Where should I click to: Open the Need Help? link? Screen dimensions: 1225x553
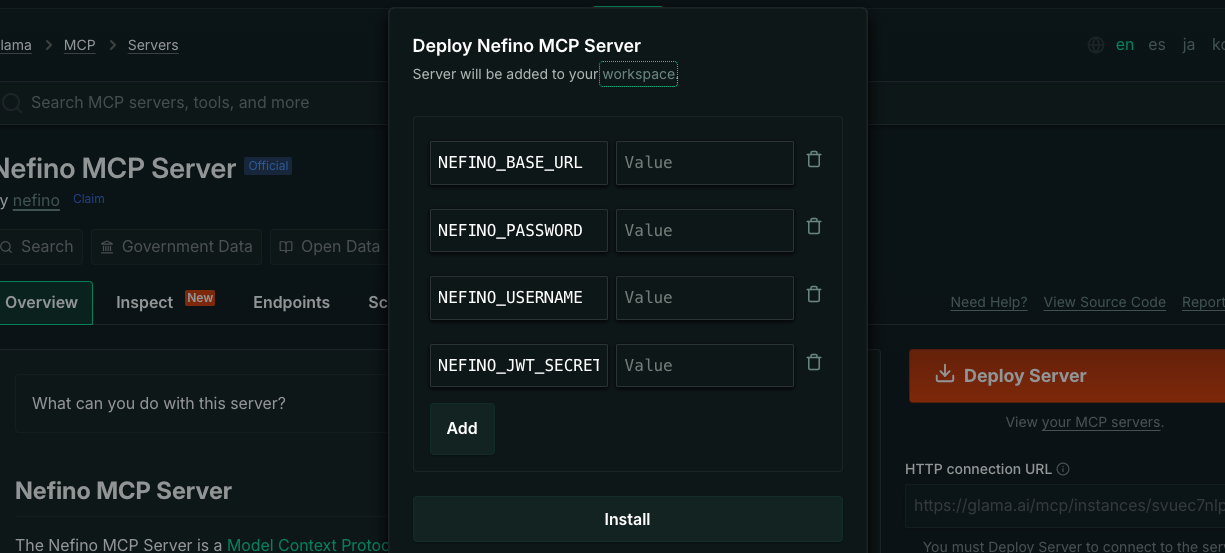pos(988,302)
